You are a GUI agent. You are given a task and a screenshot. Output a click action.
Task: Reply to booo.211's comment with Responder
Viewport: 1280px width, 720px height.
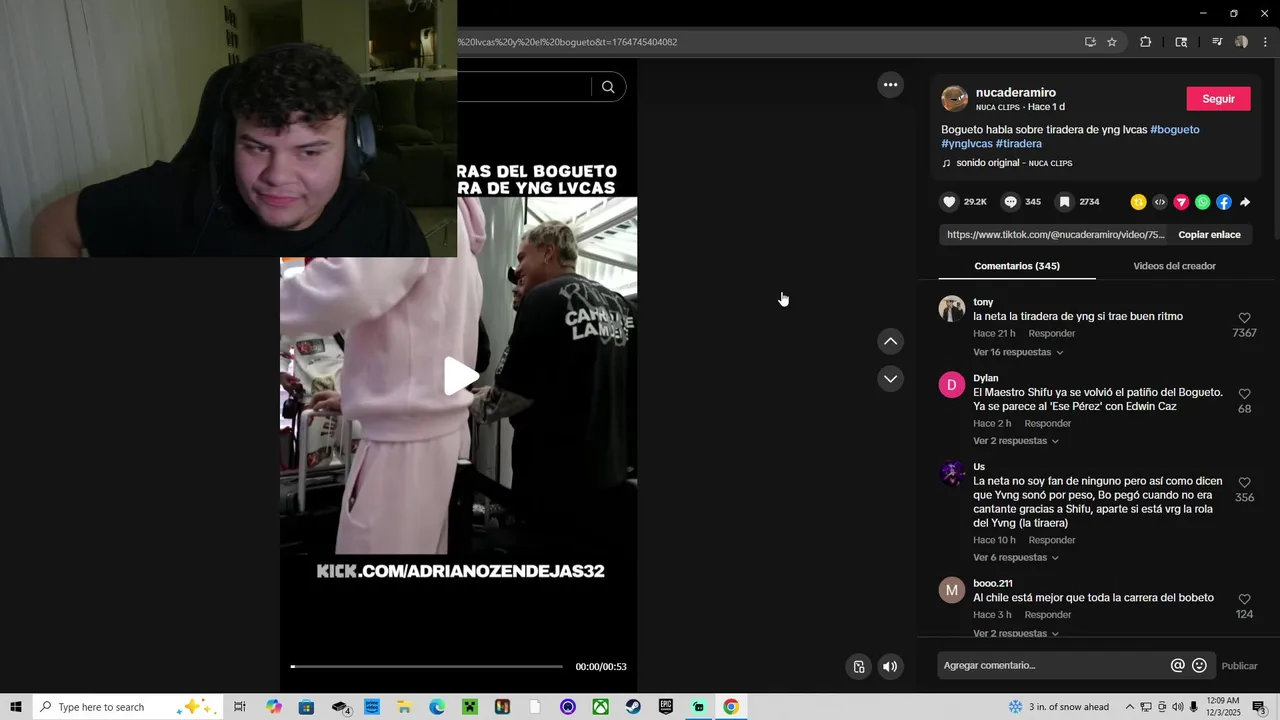(1048, 615)
